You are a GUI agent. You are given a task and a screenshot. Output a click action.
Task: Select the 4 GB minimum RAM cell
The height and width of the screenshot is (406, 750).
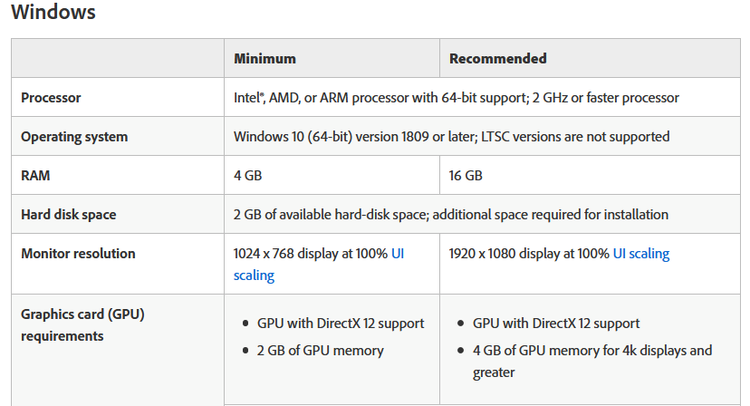(249, 175)
